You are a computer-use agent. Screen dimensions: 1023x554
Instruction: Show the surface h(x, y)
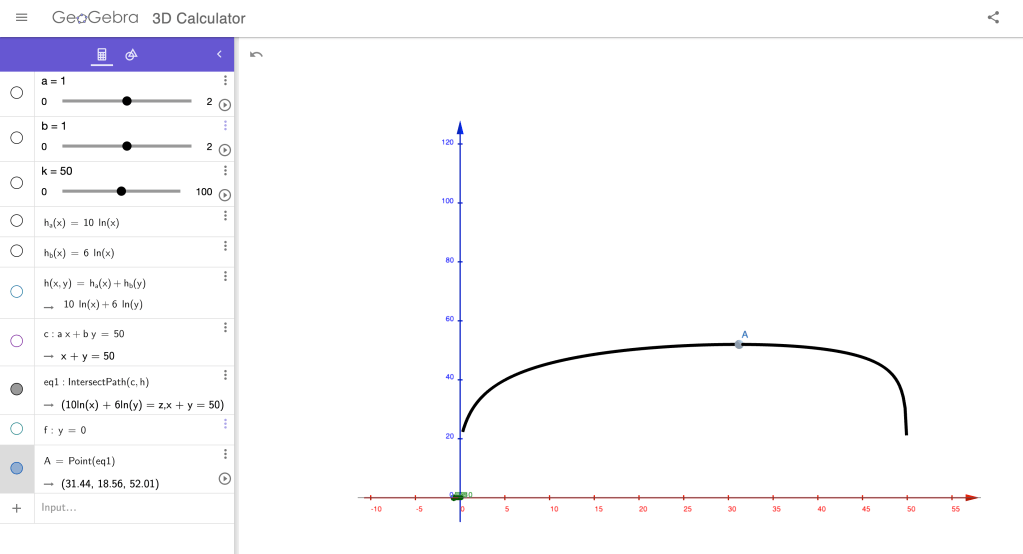[16, 292]
